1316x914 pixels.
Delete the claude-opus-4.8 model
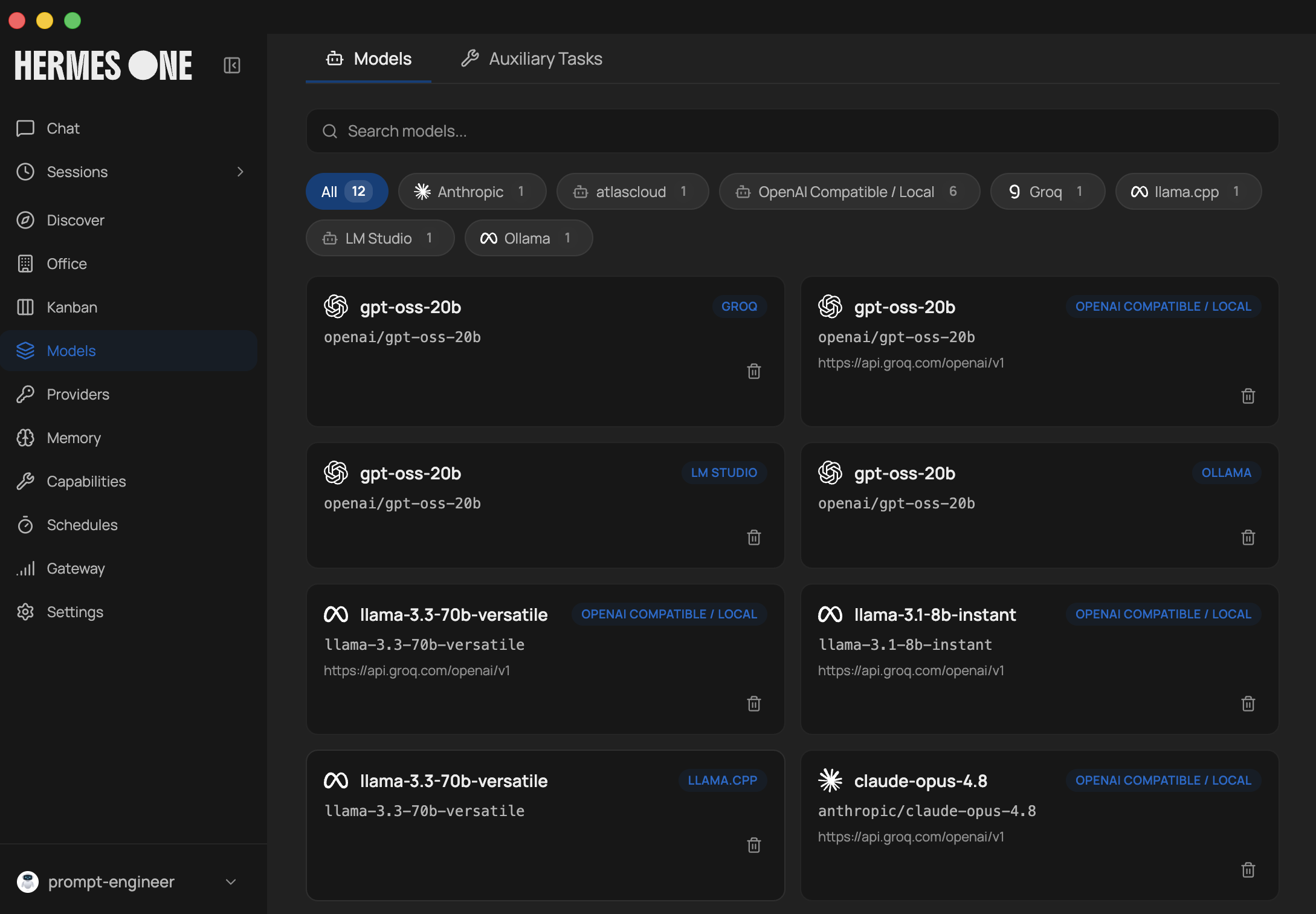click(1248, 870)
